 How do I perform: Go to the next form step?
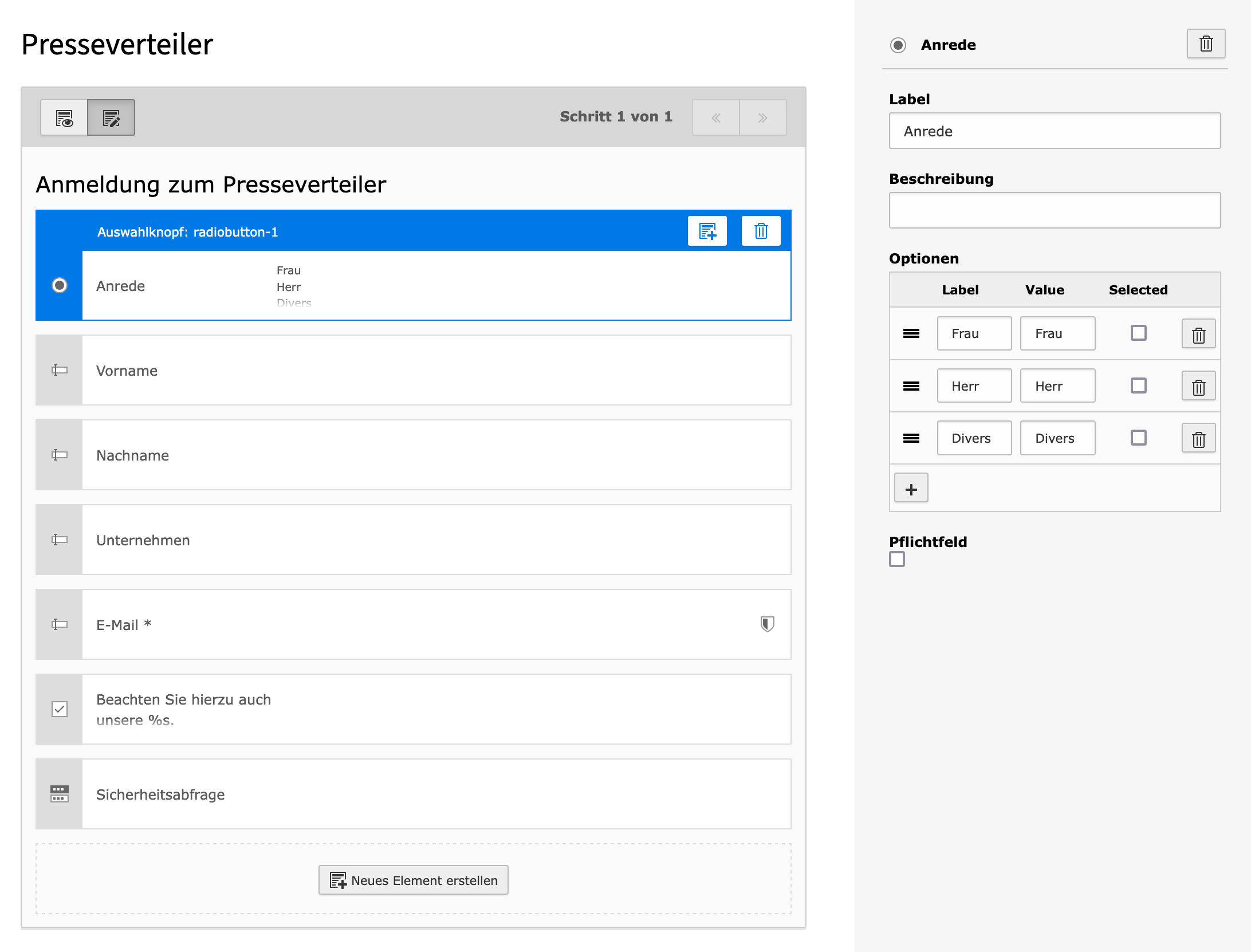coord(762,118)
